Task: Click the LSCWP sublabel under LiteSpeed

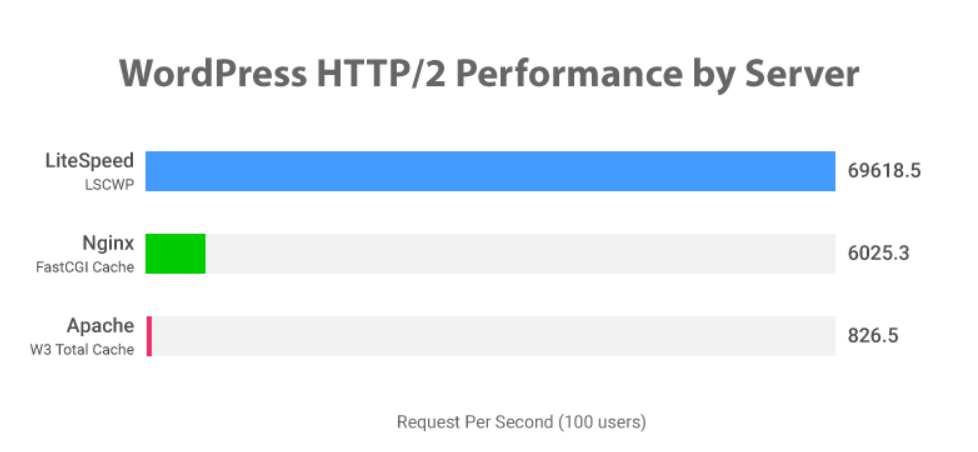Action: click(x=109, y=182)
